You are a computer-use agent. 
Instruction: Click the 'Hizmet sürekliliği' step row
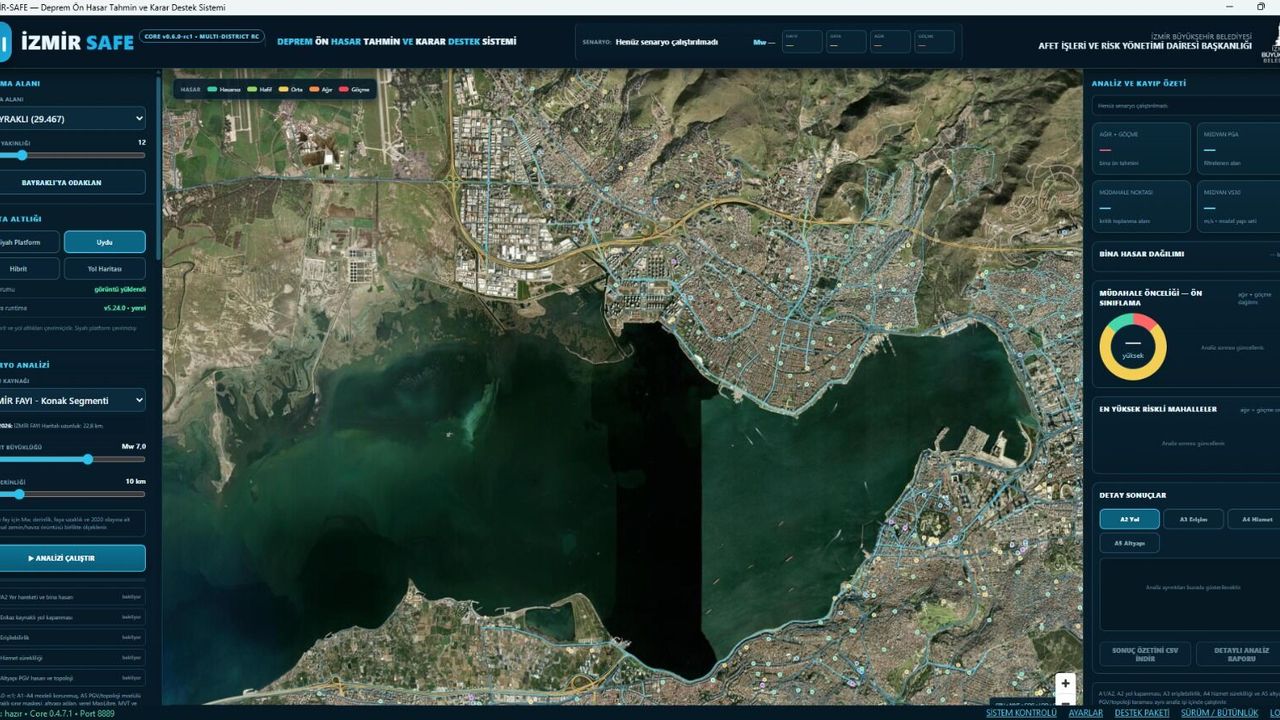72,657
